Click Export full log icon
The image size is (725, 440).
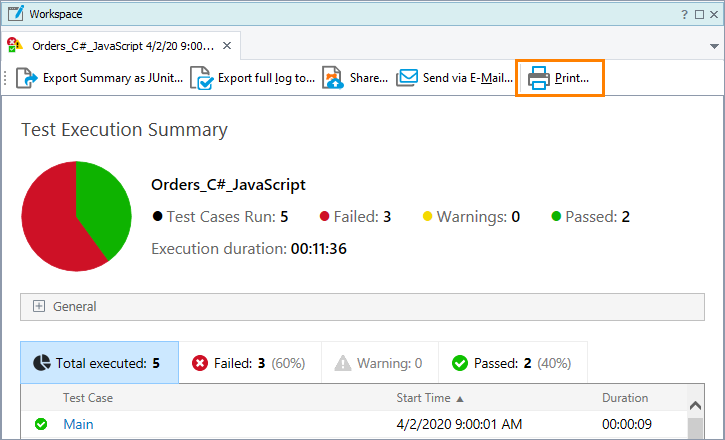202,78
